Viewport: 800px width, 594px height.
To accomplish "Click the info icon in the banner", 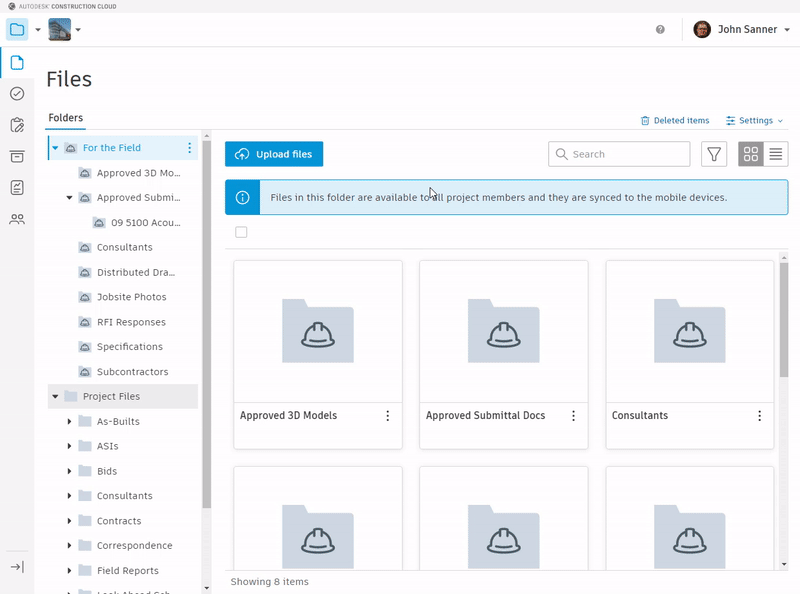I will tap(242, 197).
